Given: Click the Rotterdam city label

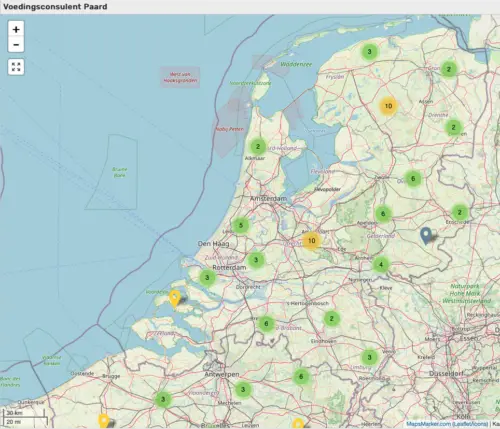Looking at the screenshot, I should pyautogui.click(x=229, y=268).
